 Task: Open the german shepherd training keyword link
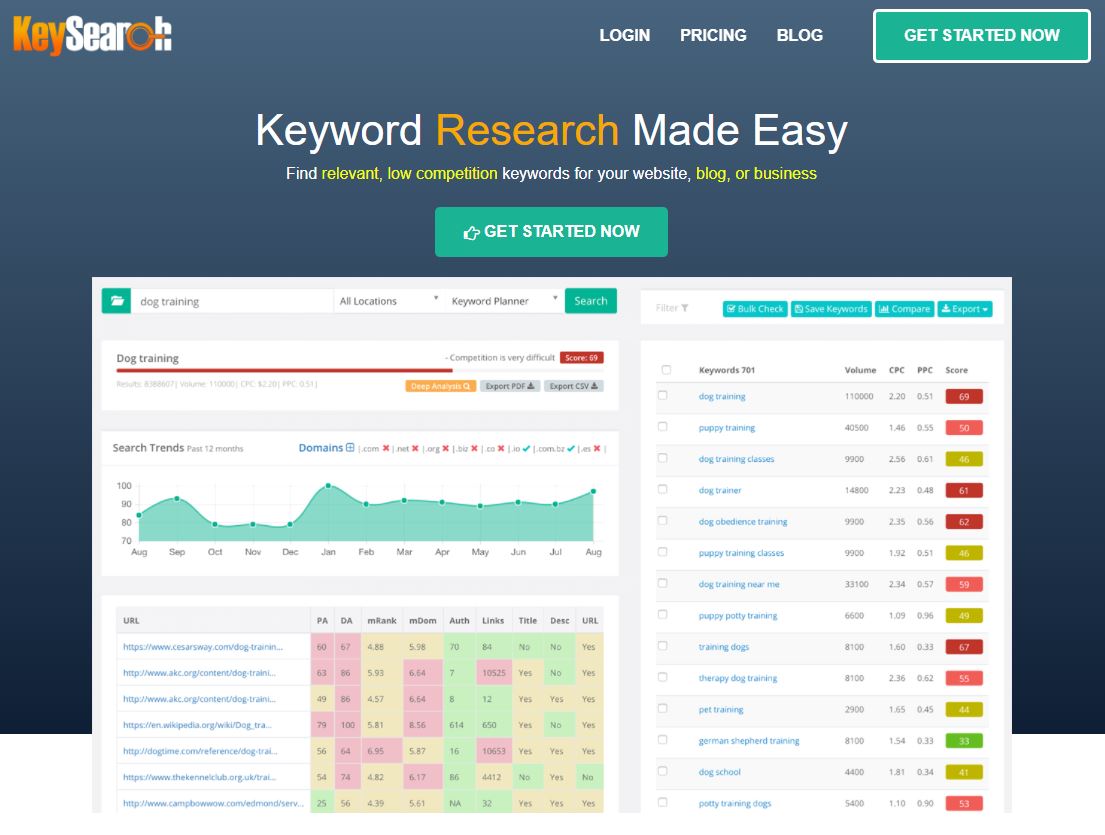point(748,741)
